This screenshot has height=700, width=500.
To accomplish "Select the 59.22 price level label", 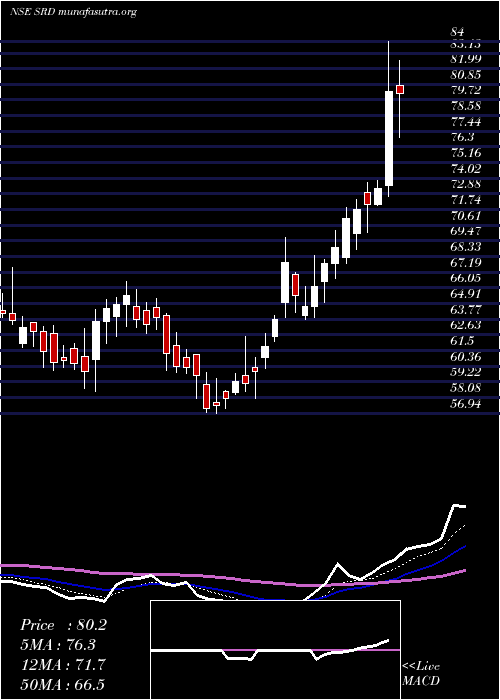I will click(466, 372).
